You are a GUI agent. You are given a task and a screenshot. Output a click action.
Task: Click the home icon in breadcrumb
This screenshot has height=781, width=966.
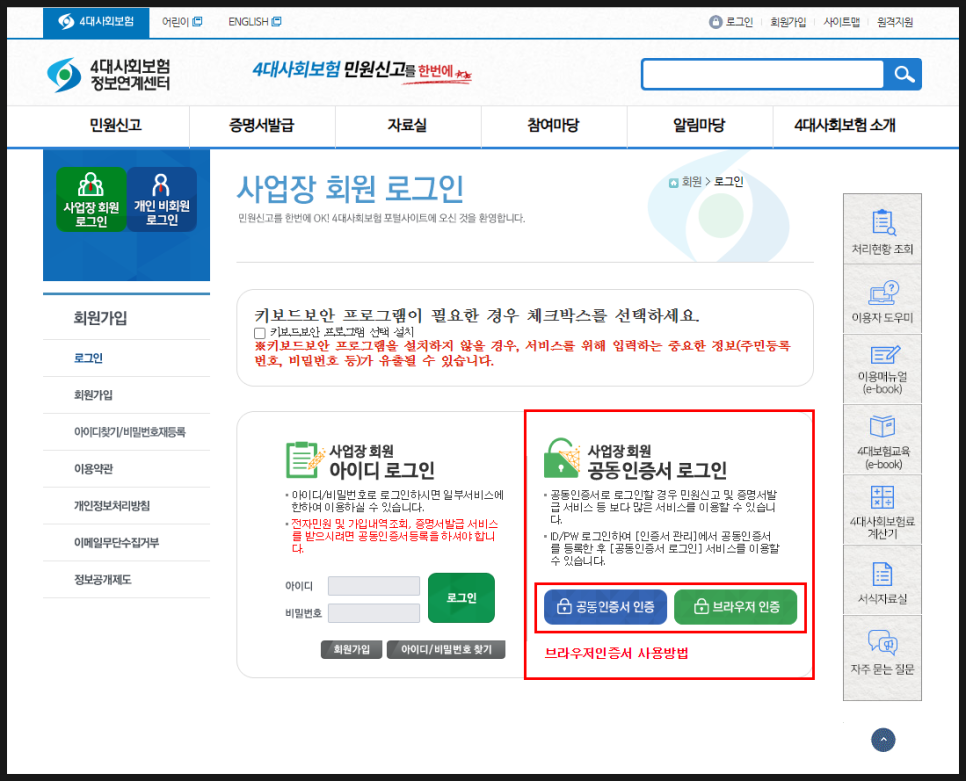tap(673, 182)
